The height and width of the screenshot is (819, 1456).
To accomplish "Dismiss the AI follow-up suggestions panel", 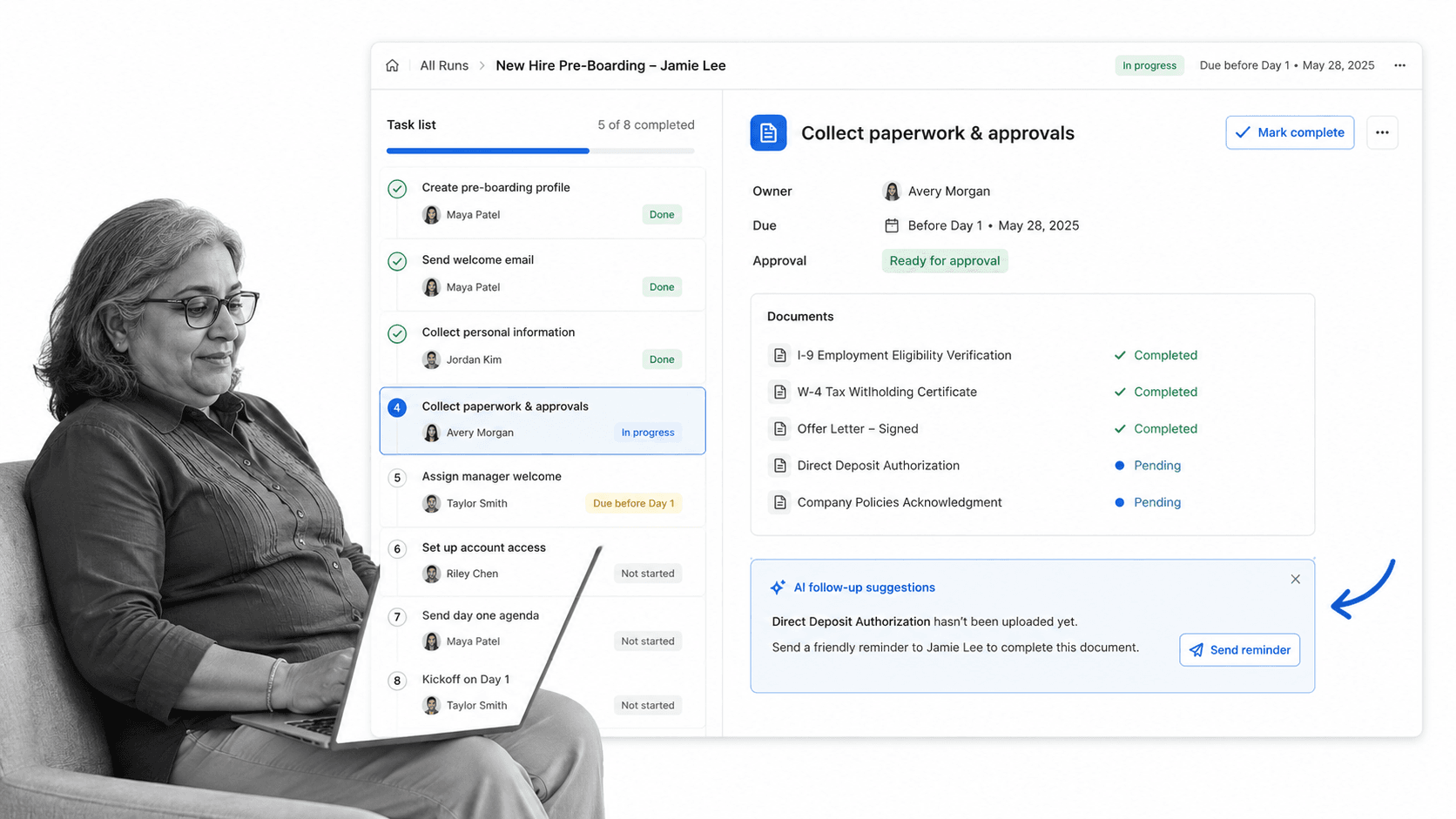I will [x=1296, y=580].
